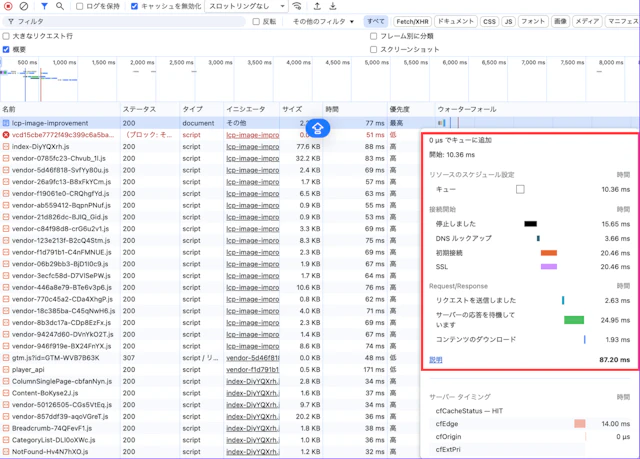
Task: Click purple SSL timing bar
Action: click(549, 267)
